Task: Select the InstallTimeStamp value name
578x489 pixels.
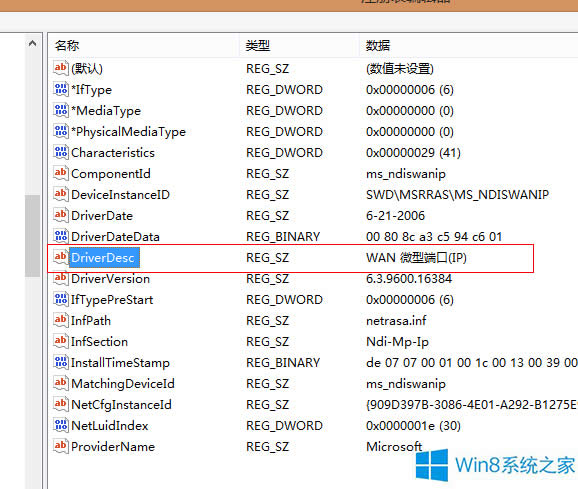Action: (120, 363)
